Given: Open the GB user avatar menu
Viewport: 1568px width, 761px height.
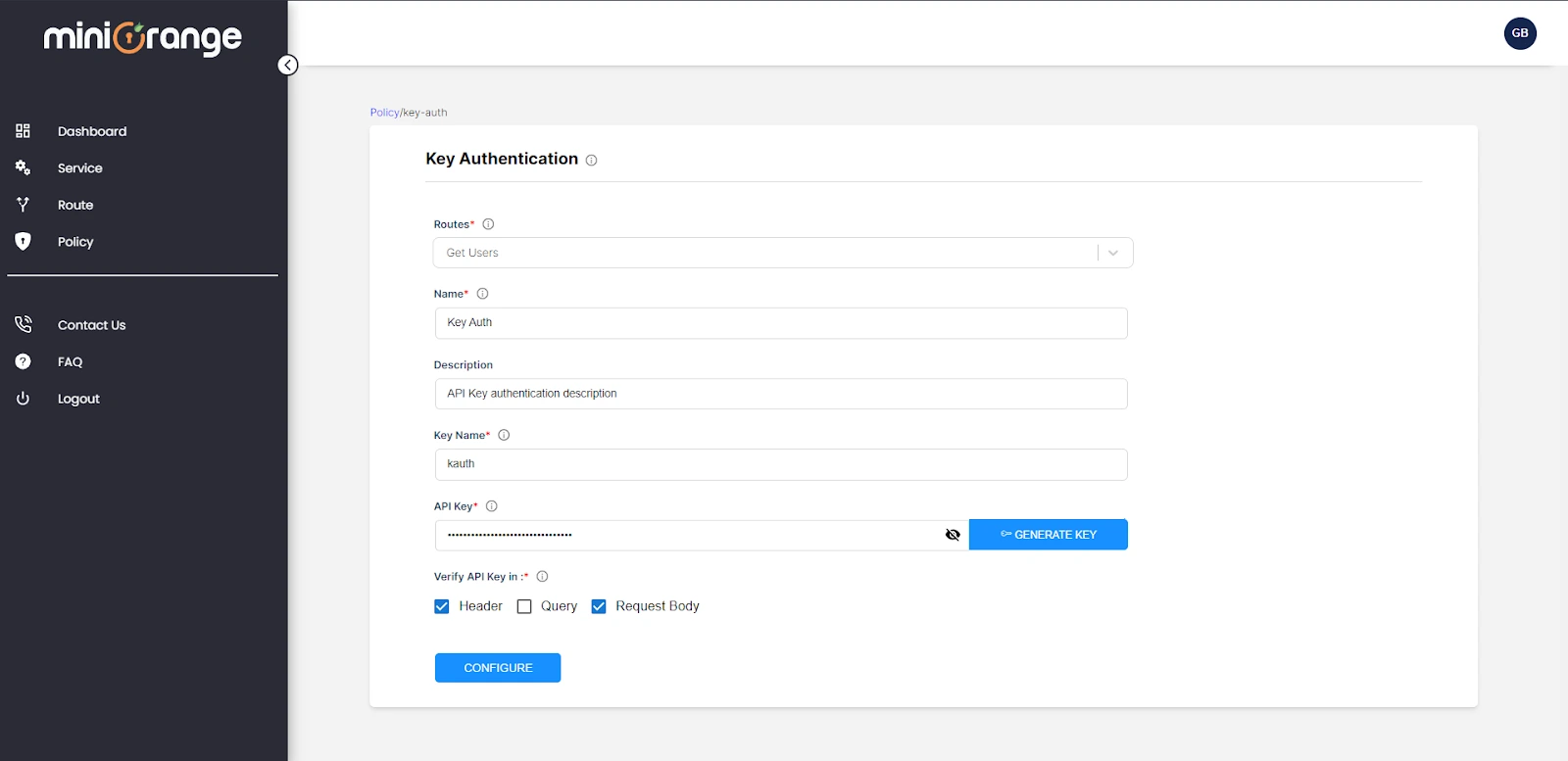Looking at the screenshot, I should click(x=1520, y=33).
